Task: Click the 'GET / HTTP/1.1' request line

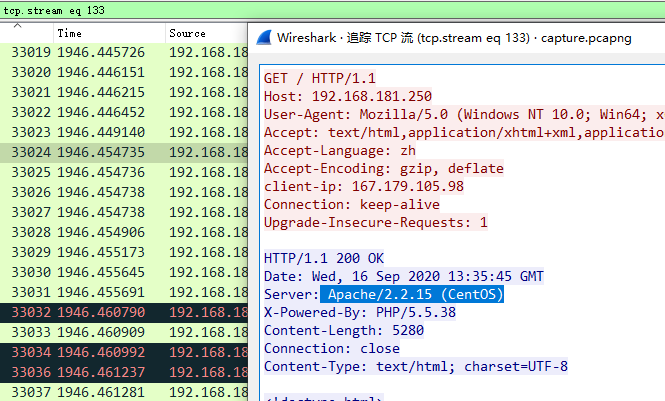Action: pos(319,78)
